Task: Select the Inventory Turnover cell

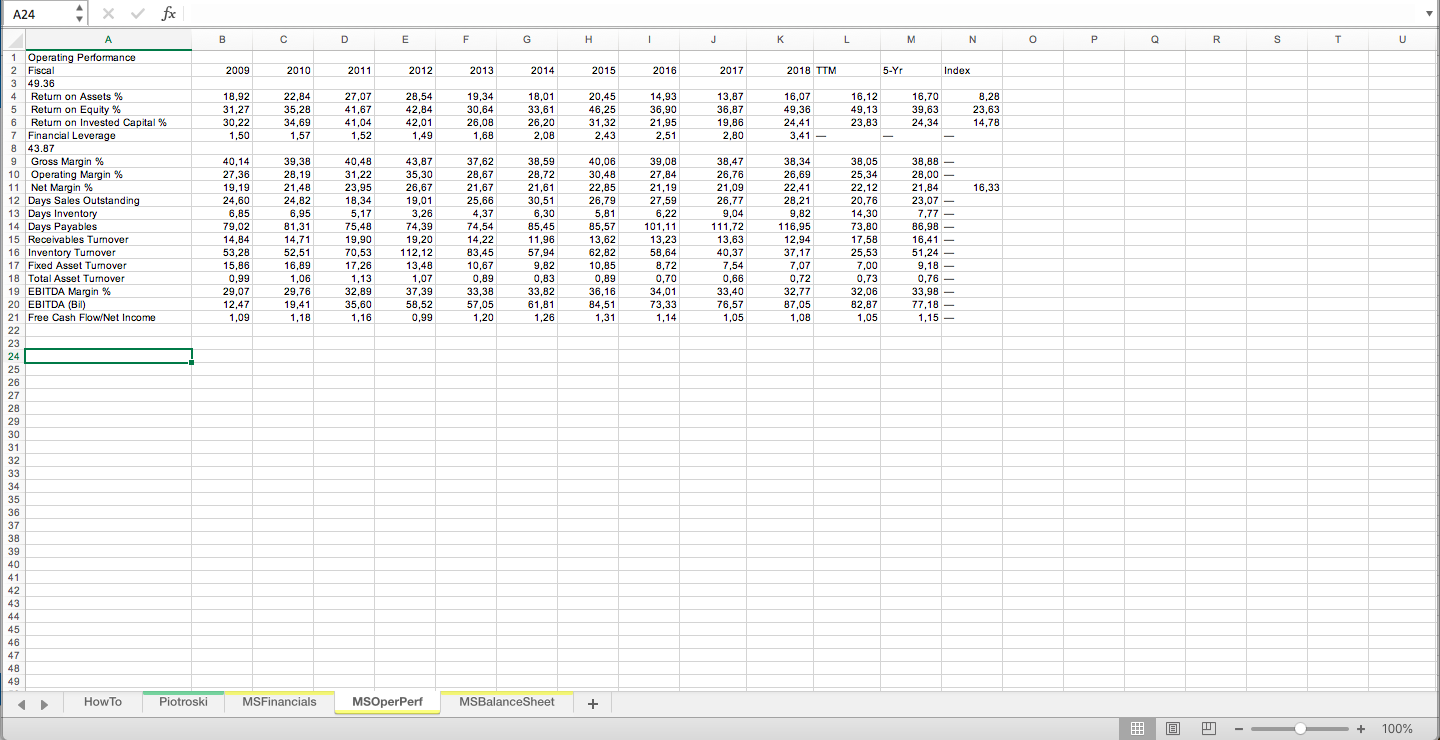Action: (x=108, y=253)
